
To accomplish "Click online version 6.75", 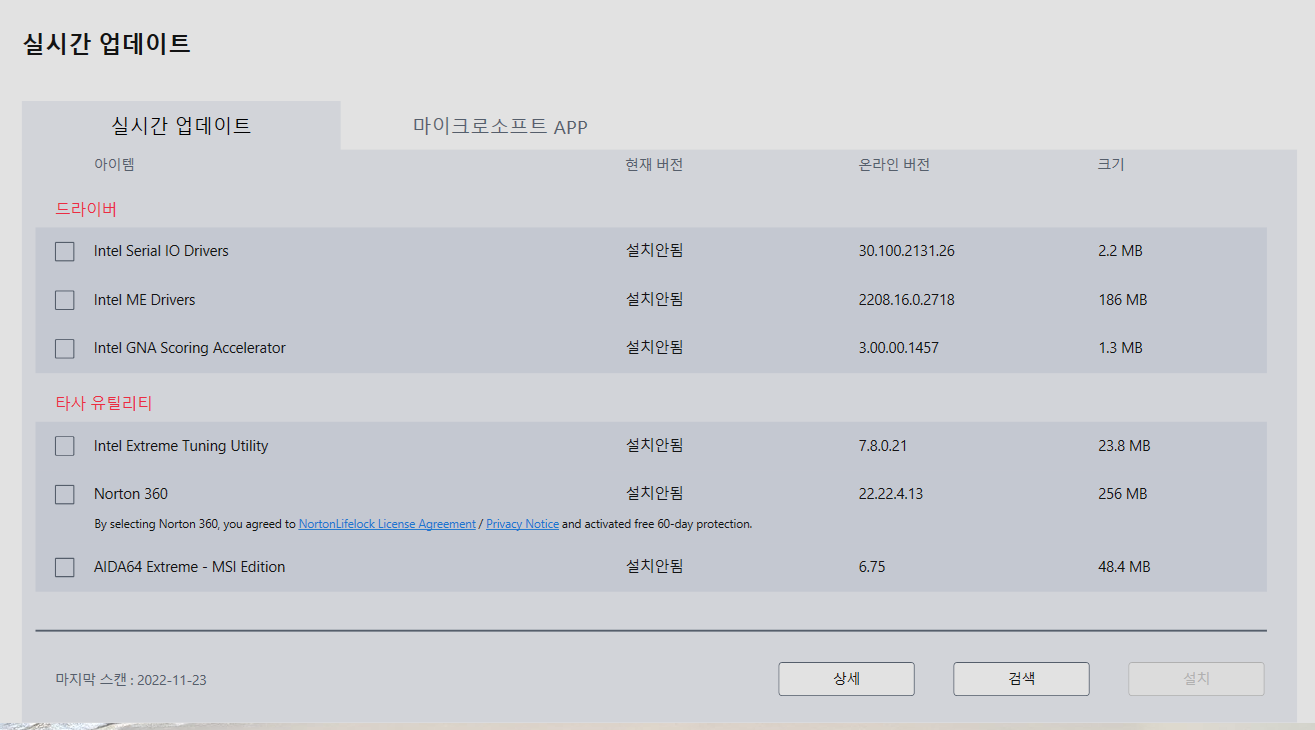I will click(x=872, y=567).
